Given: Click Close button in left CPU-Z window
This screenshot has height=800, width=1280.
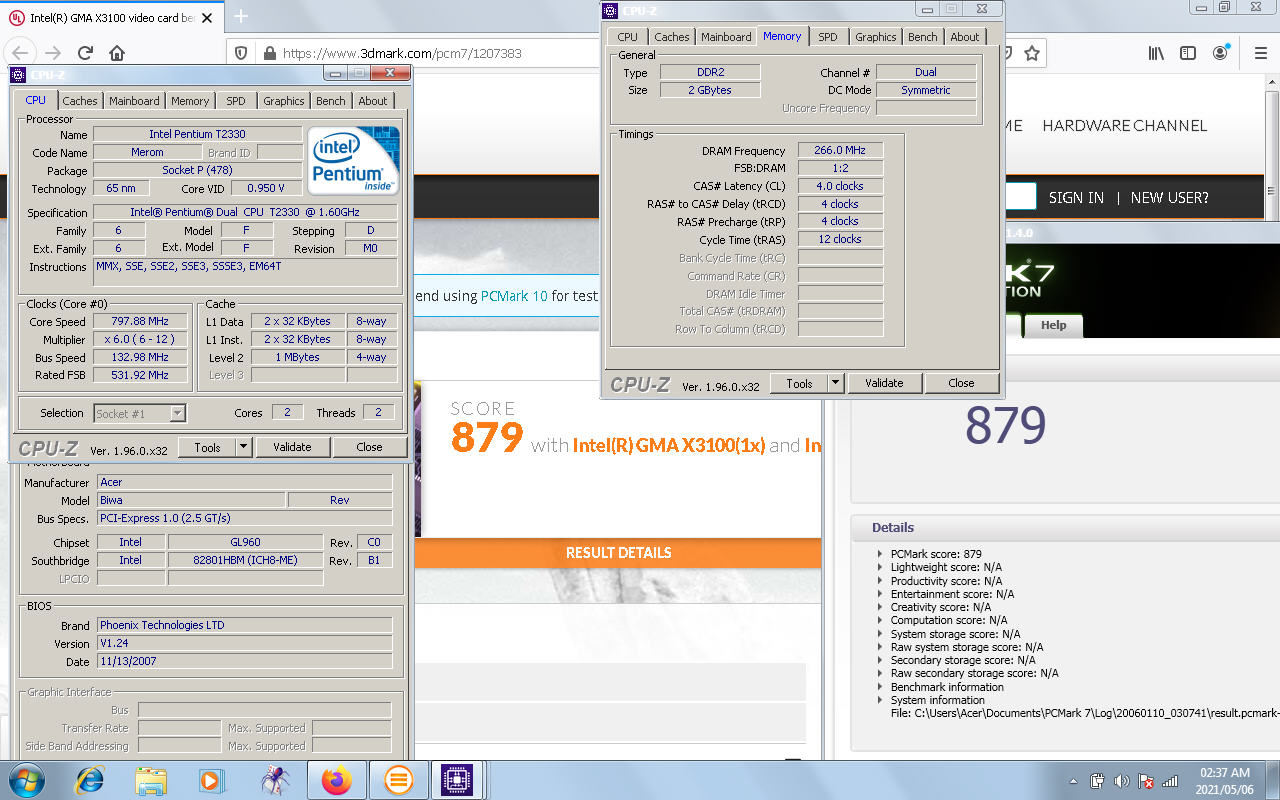Looking at the screenshot, I should point(370,447).
